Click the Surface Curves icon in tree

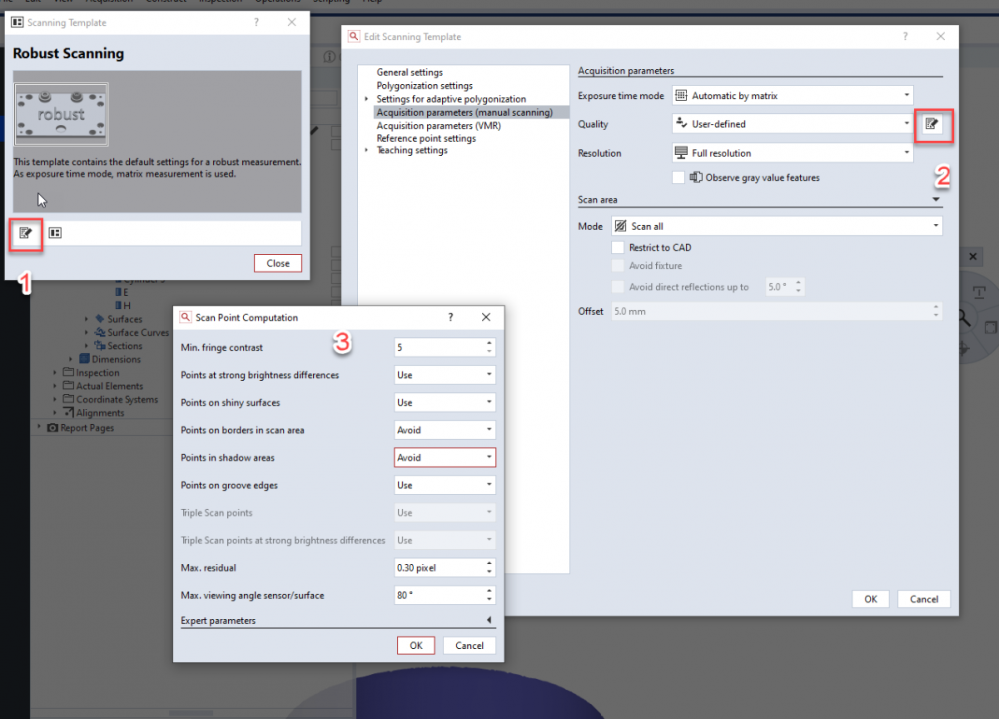[x=100, y=332]
